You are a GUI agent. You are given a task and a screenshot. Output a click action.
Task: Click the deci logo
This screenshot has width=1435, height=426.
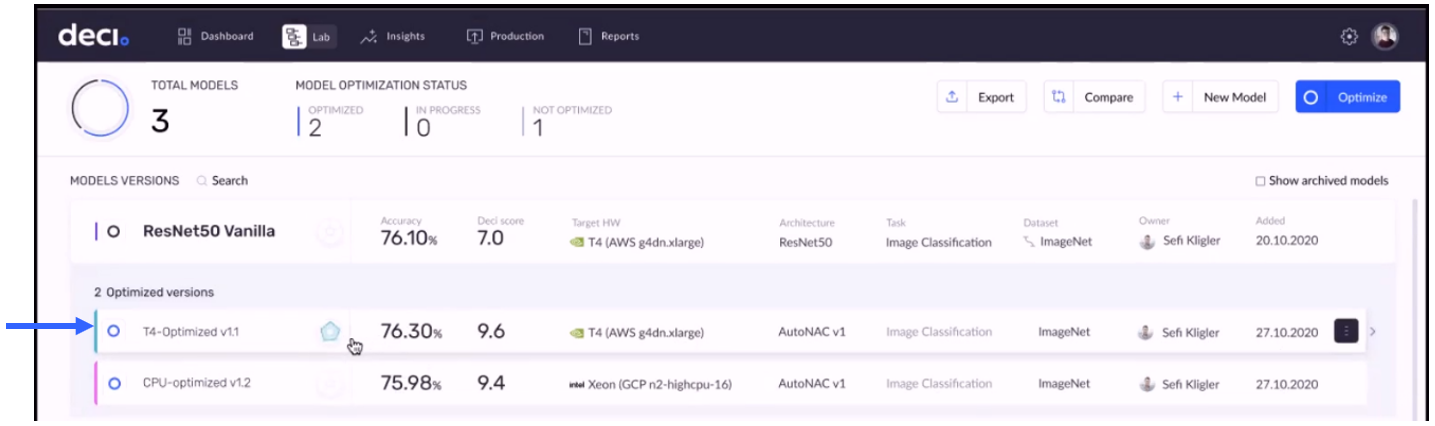94,36
